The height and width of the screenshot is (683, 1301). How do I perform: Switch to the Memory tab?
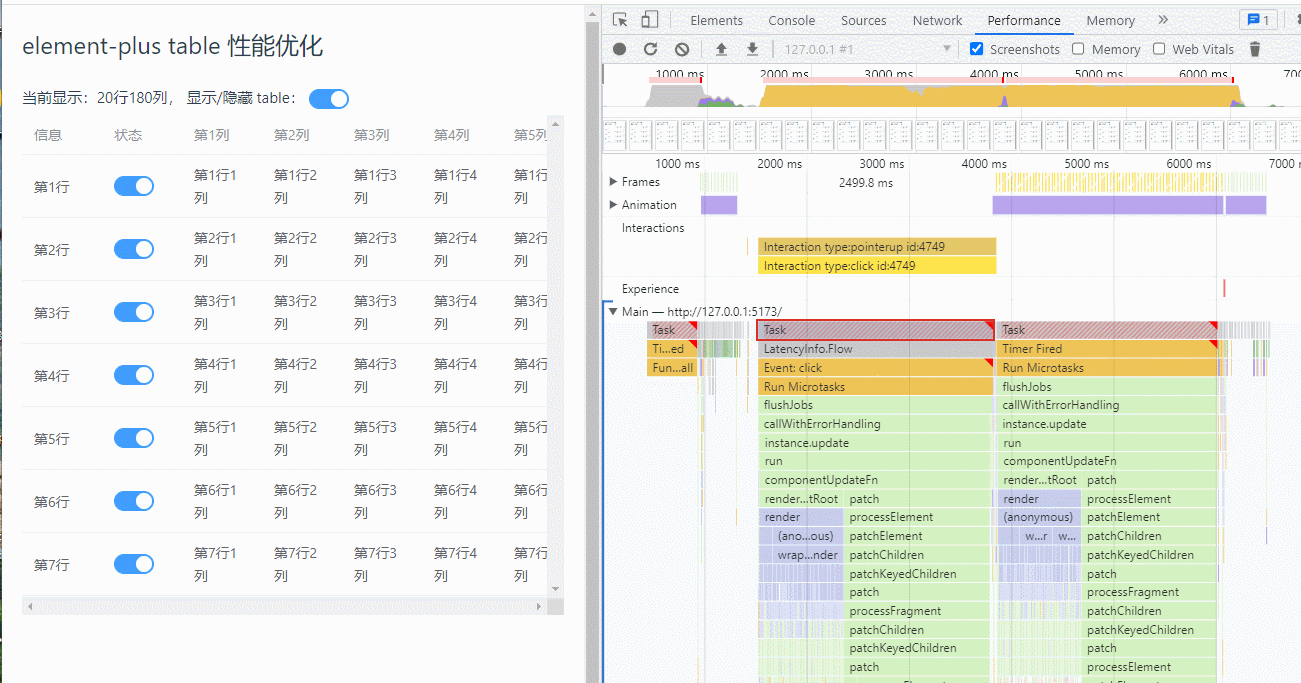click(x=1110, y=20)
